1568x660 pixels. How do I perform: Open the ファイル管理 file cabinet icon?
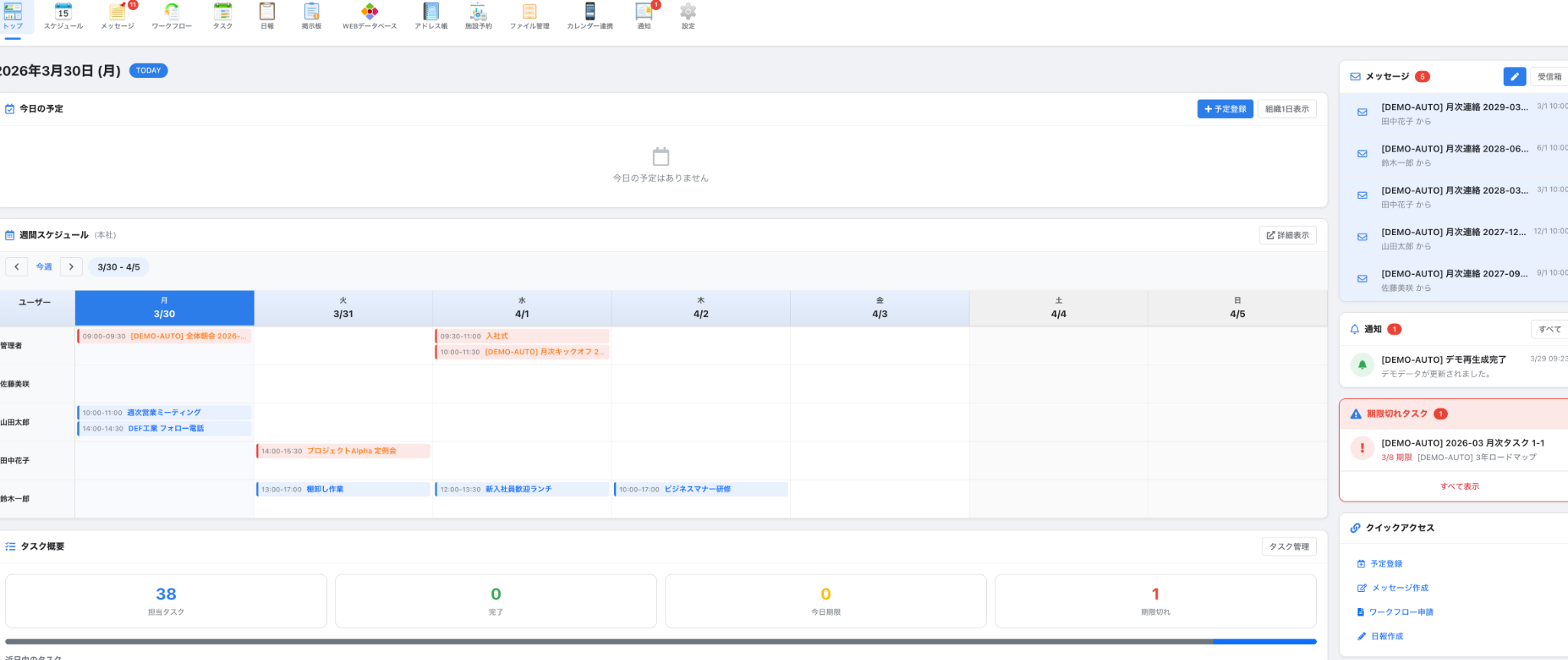click(530, 11)
